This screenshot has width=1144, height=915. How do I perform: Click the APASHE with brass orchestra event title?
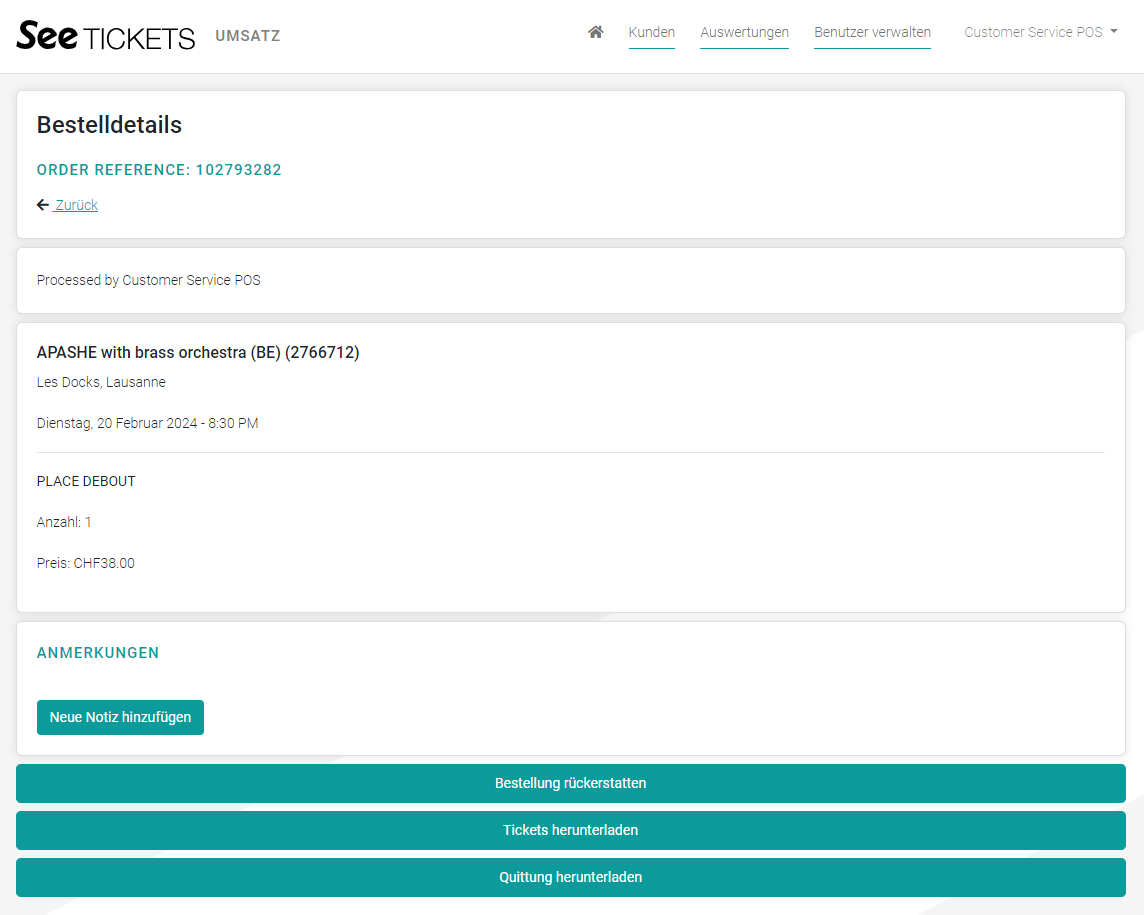point(198,352)
